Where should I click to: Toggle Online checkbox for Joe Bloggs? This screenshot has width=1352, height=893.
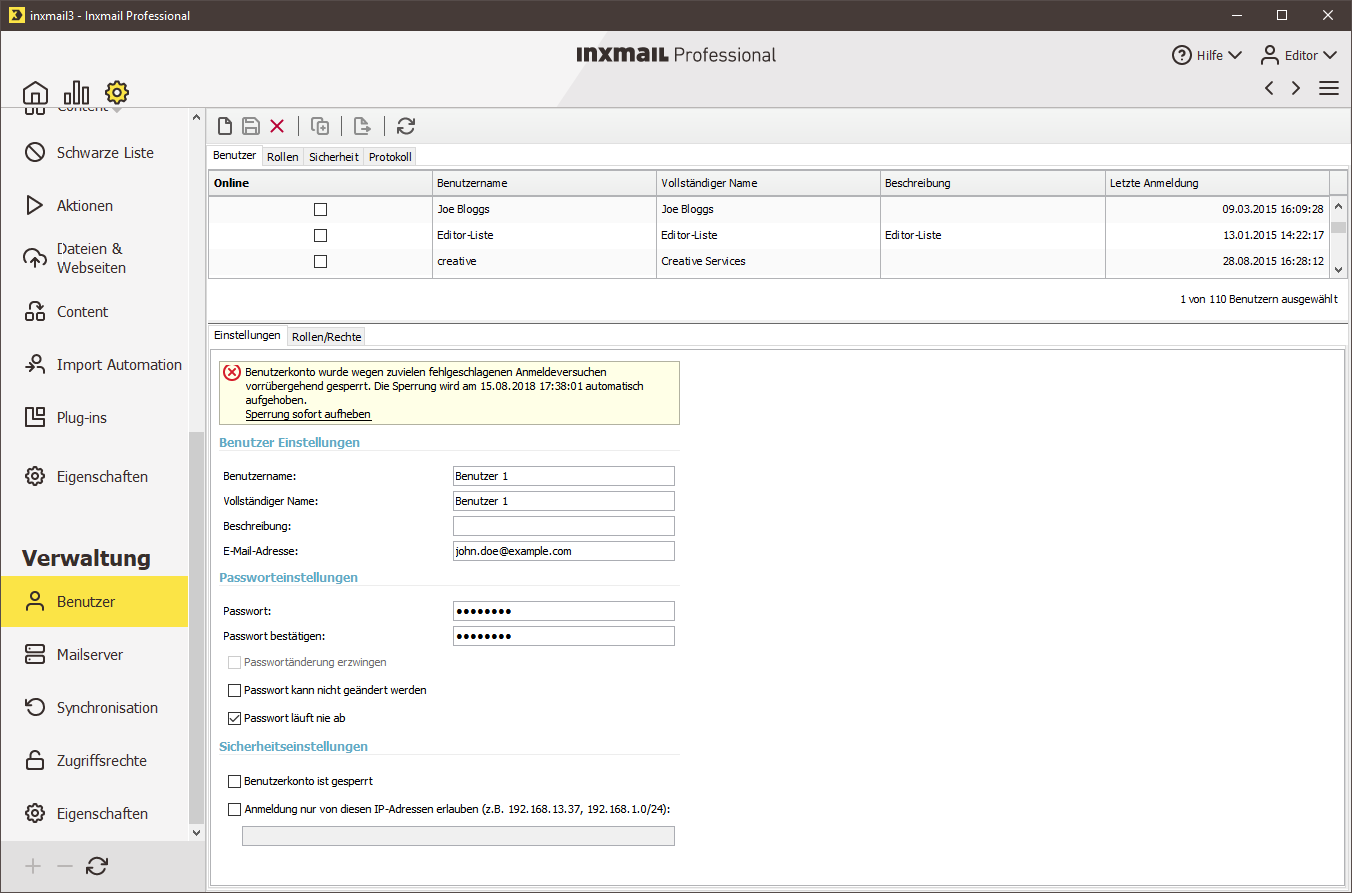[321, 210]
